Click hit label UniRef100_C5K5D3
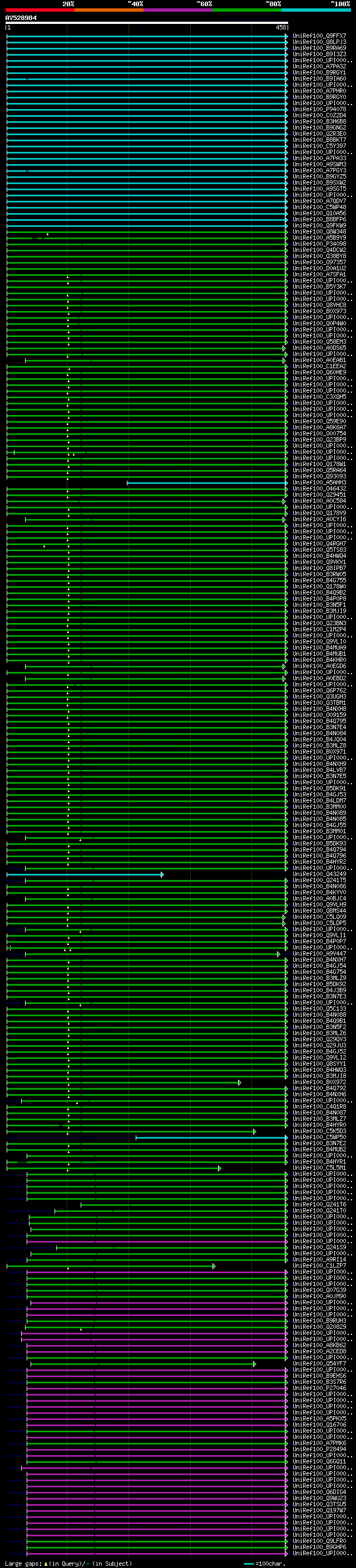Image resolution: width=356 pixels, height=1568 pixels. coord(319,1131)
